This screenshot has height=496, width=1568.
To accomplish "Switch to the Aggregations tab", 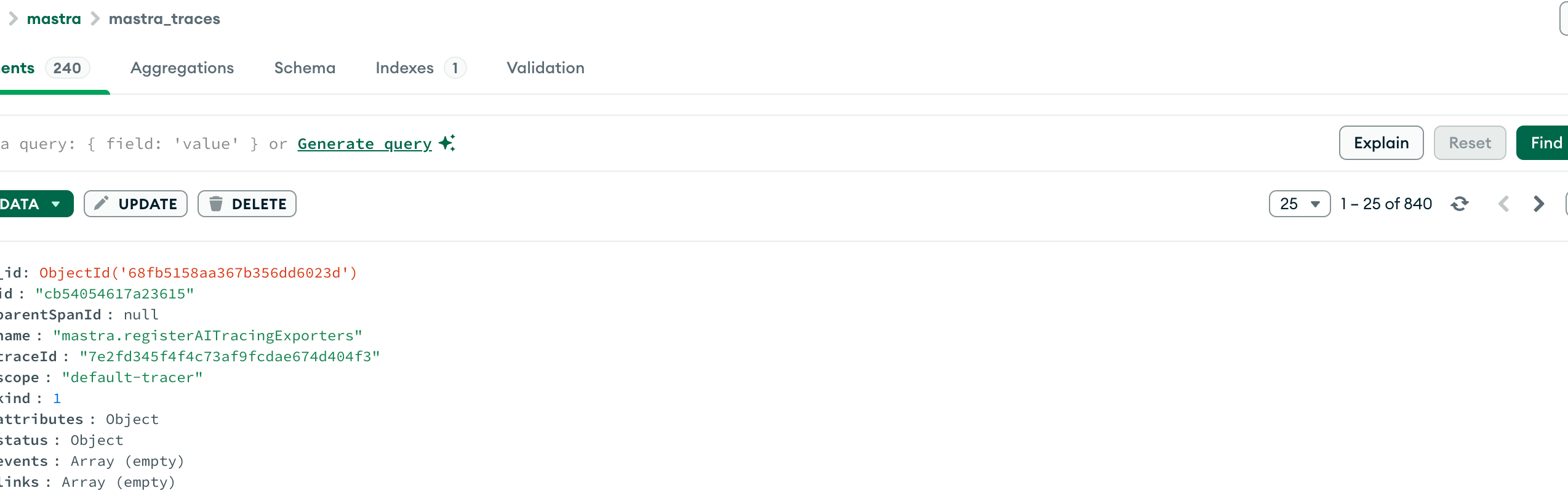I will point(182,68).
